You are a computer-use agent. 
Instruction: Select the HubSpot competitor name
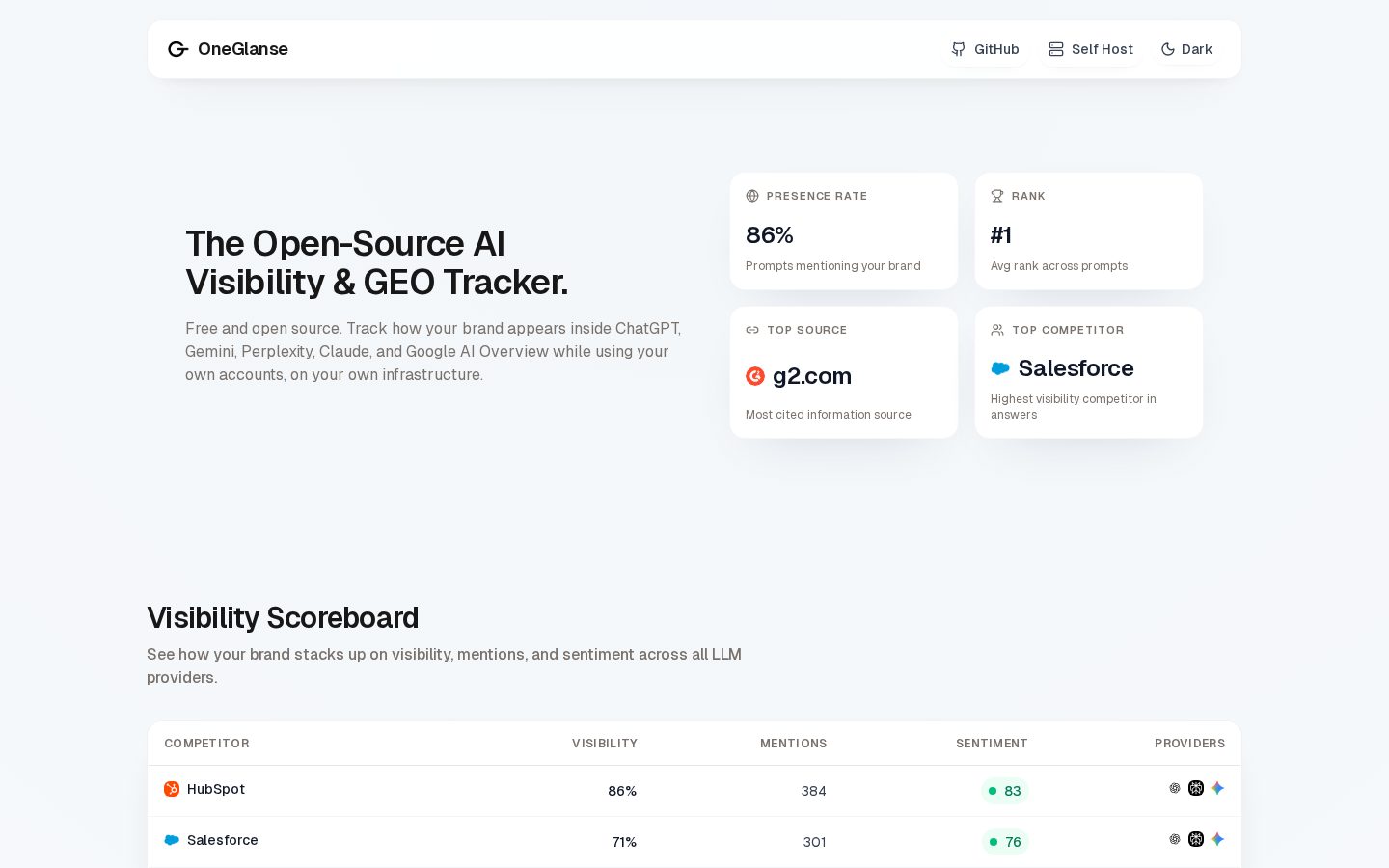click(216, 789)
